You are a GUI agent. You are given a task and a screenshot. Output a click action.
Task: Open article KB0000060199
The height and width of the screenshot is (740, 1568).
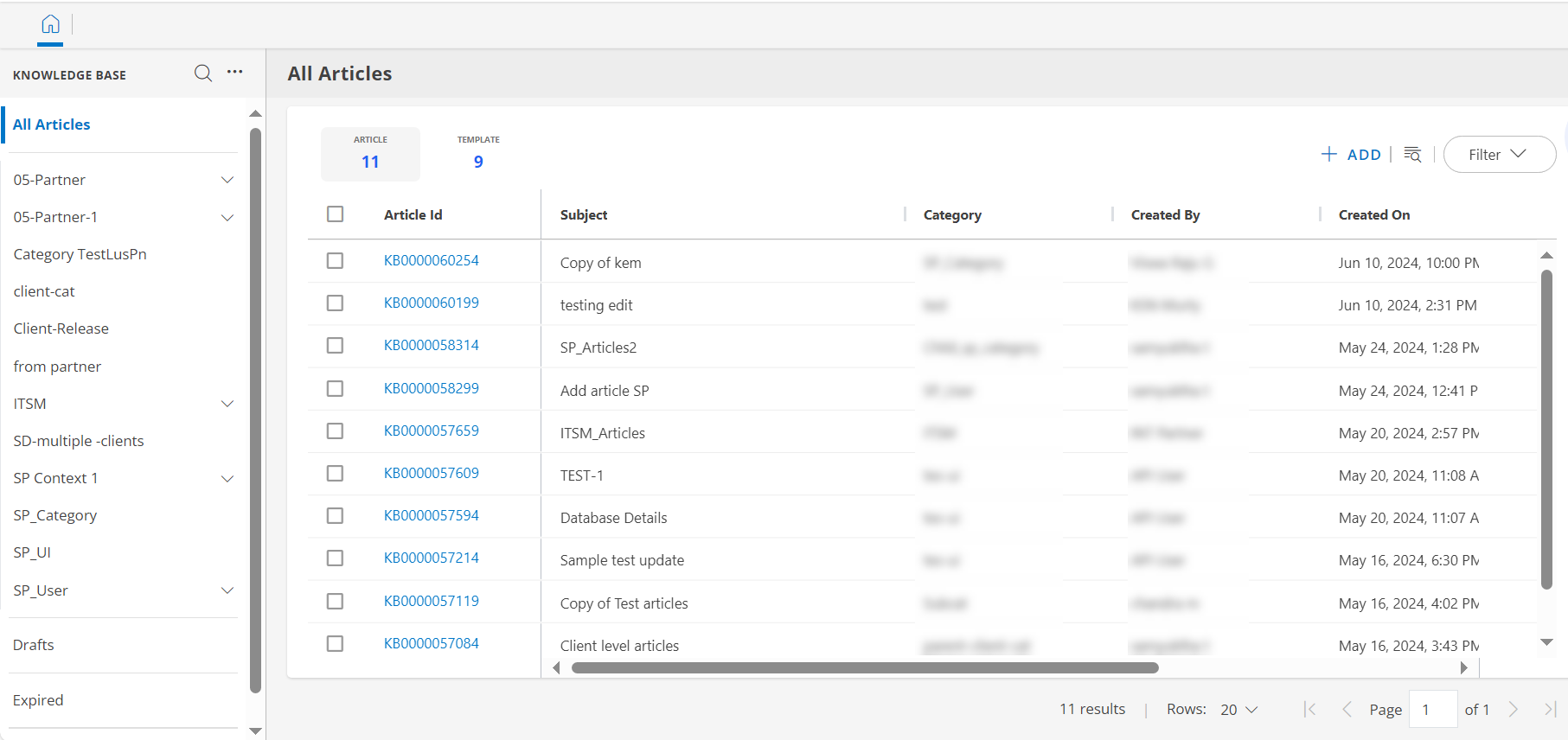click(432, 303)
